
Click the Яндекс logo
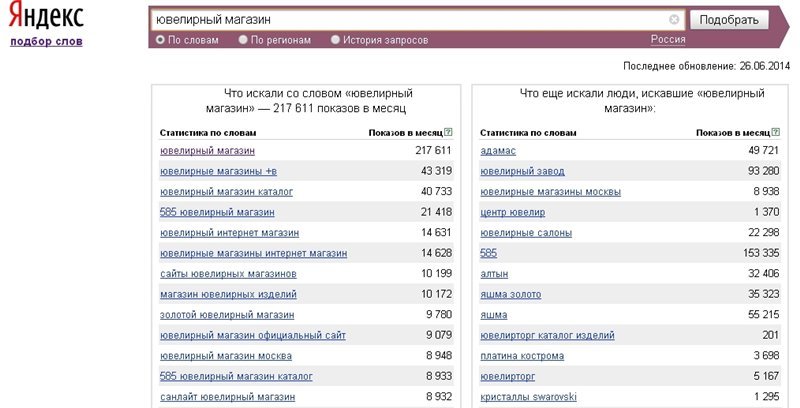click(46, 16)
